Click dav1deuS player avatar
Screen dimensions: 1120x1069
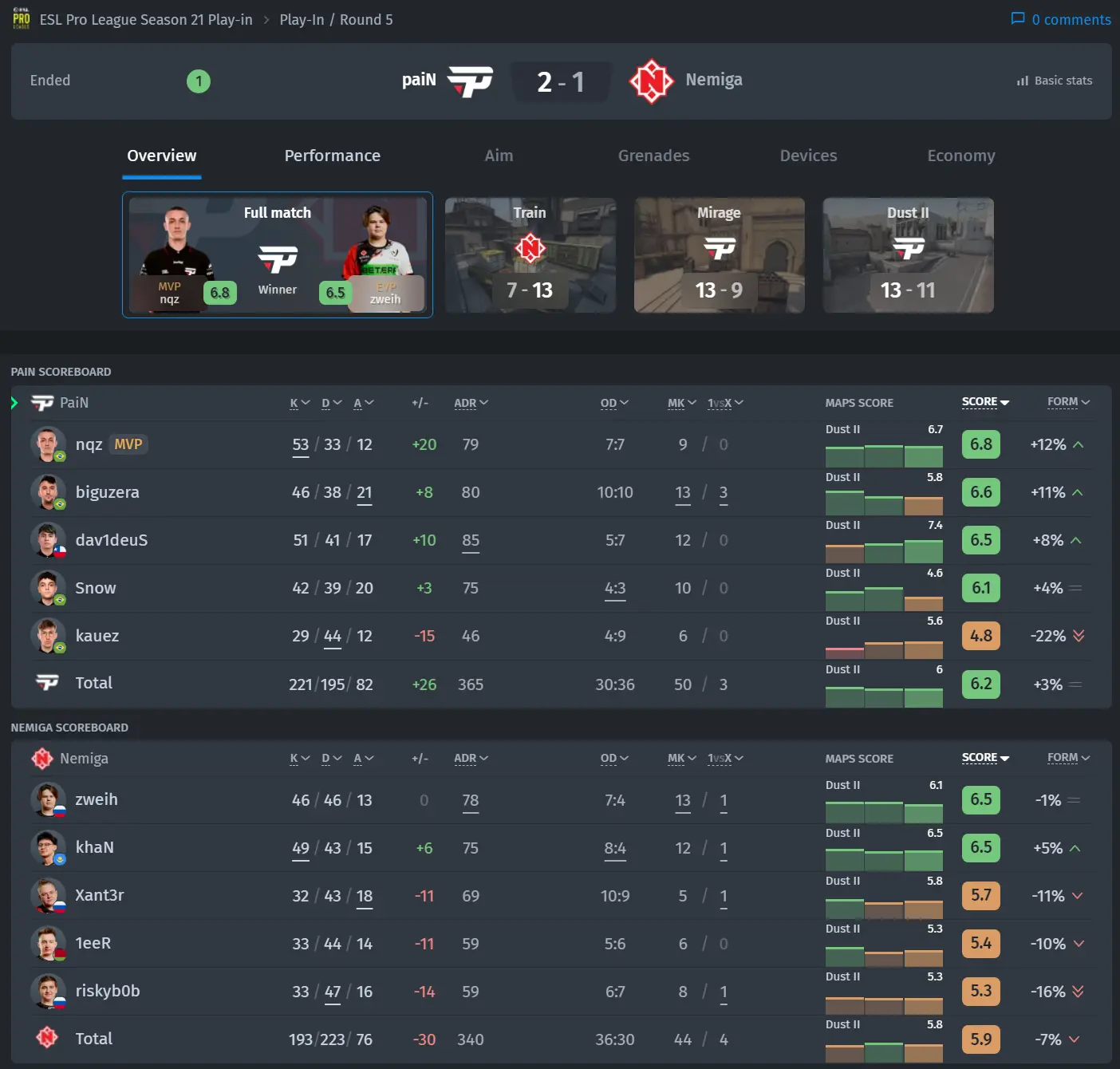(x=48, y=540)
